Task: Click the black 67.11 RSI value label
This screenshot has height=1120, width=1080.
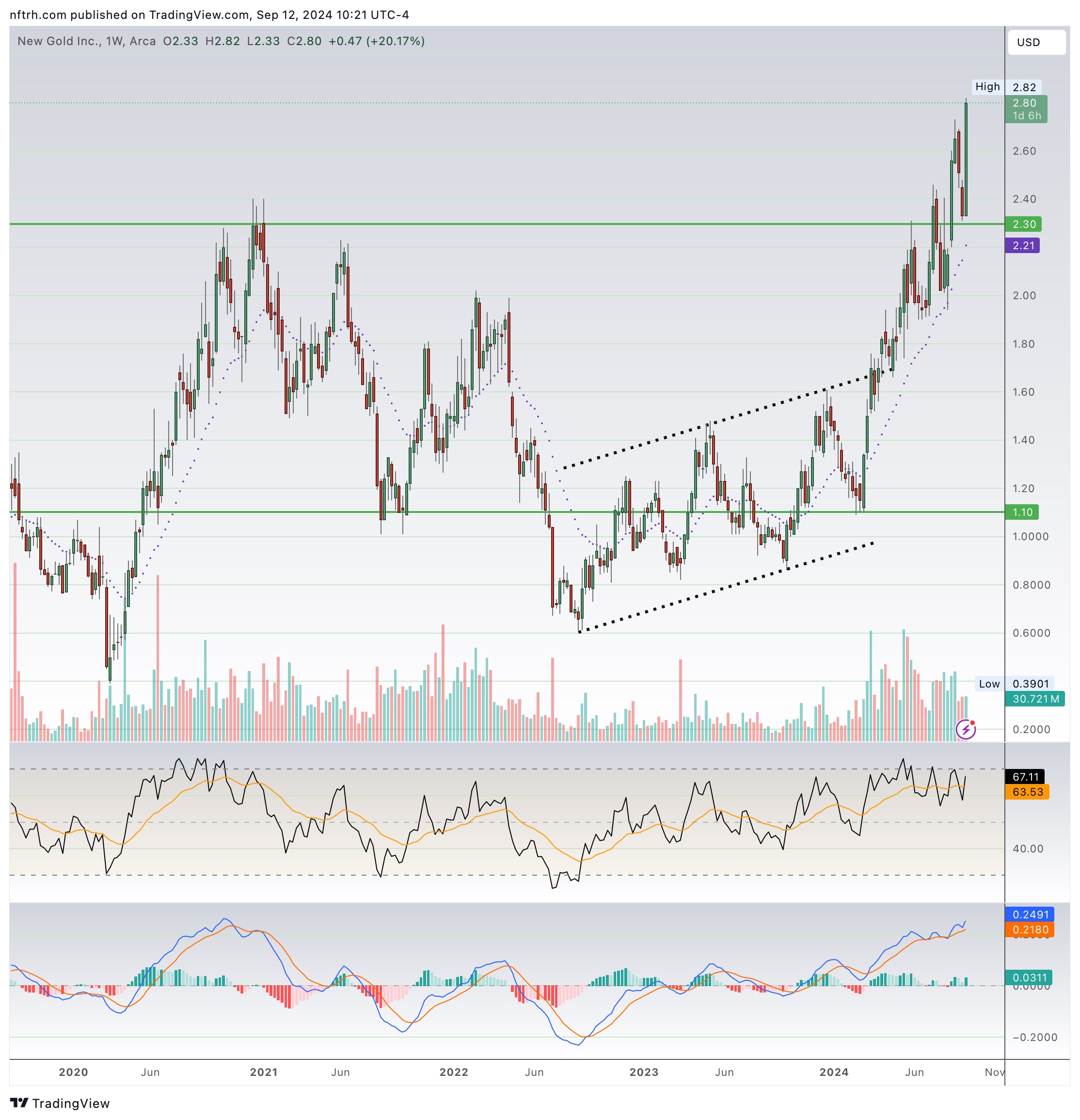Action: pos(1025,777)
